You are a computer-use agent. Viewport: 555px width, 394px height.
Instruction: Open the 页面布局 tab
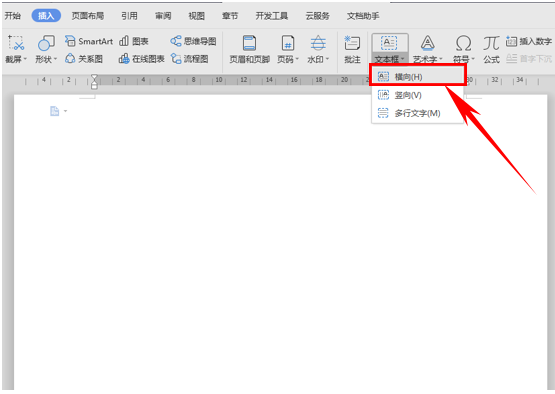(88, 16)
